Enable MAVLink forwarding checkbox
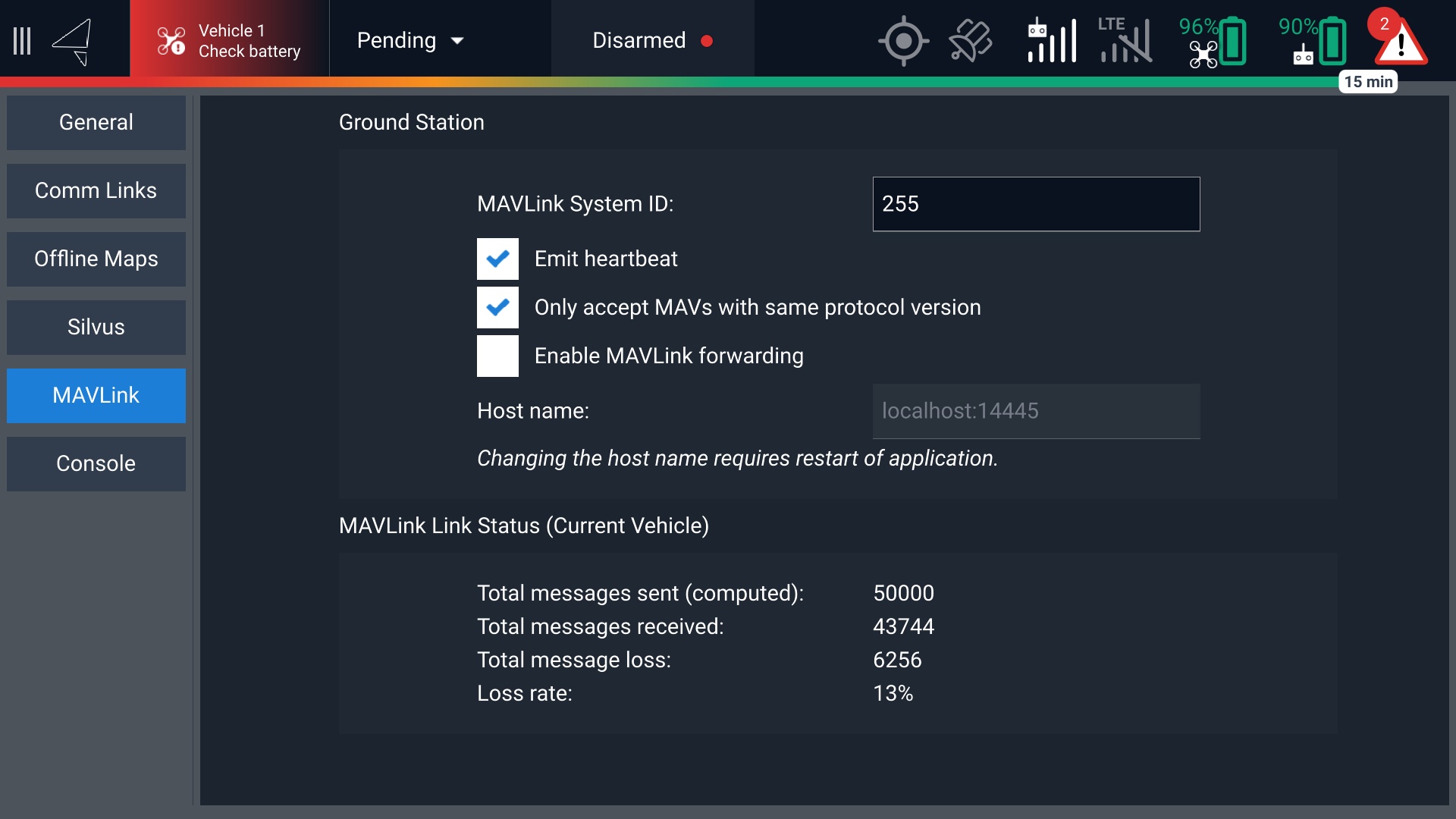Viewport: 1456px width, 819px height. coord(497,356)
